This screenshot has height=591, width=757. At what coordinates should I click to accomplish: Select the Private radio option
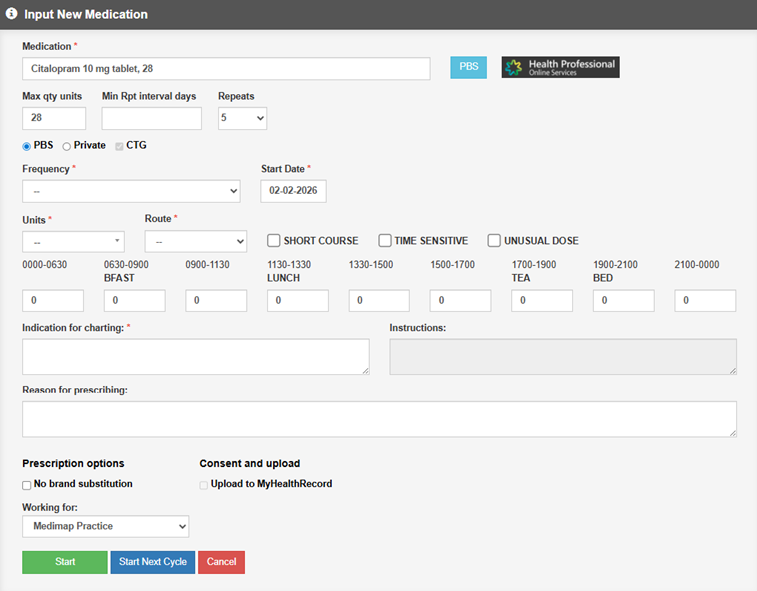point(67,146)
